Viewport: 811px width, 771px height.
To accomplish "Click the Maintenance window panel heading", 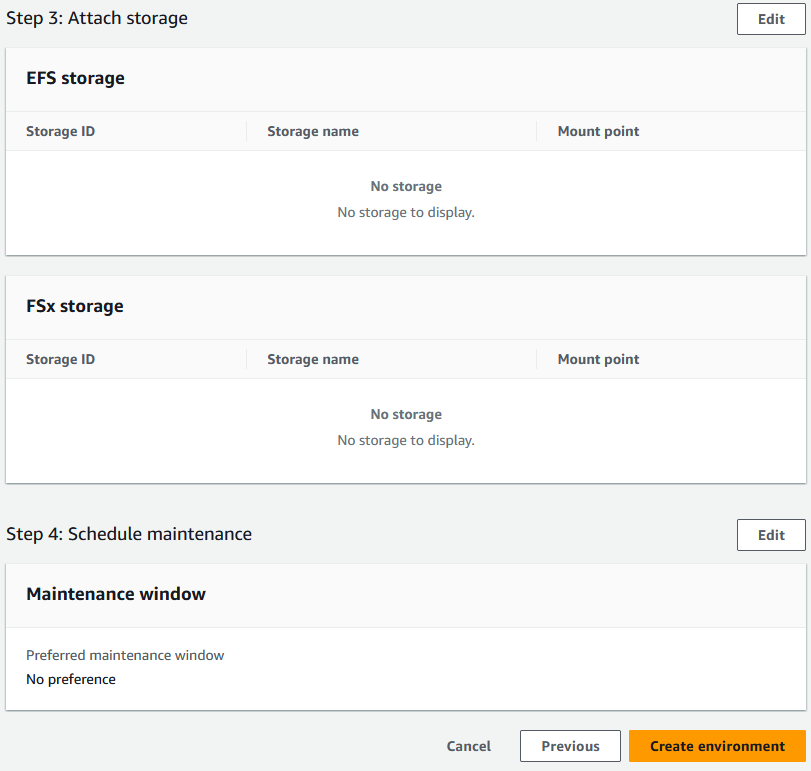I will coord(116,594).
